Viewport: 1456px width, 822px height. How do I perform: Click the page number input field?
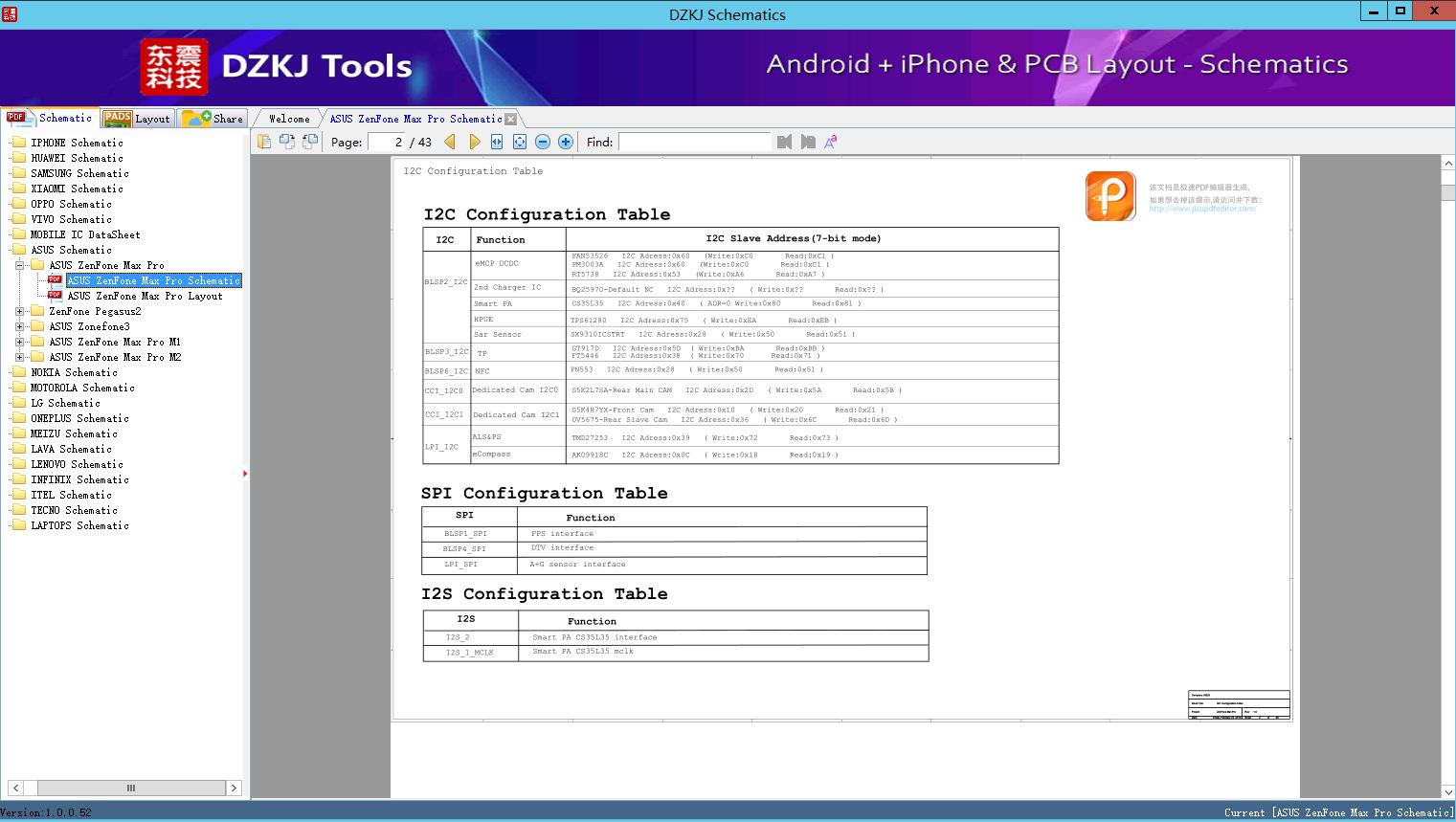pyautogui.click(x=386, y=142)
